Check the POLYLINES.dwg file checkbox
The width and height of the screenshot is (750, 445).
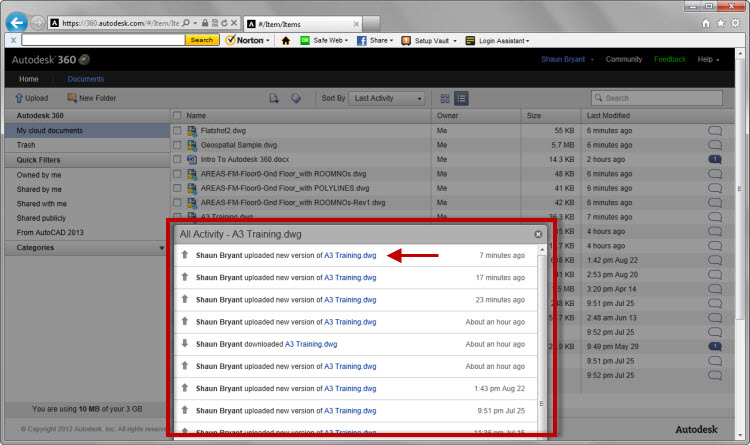click(x=177, y=188)
